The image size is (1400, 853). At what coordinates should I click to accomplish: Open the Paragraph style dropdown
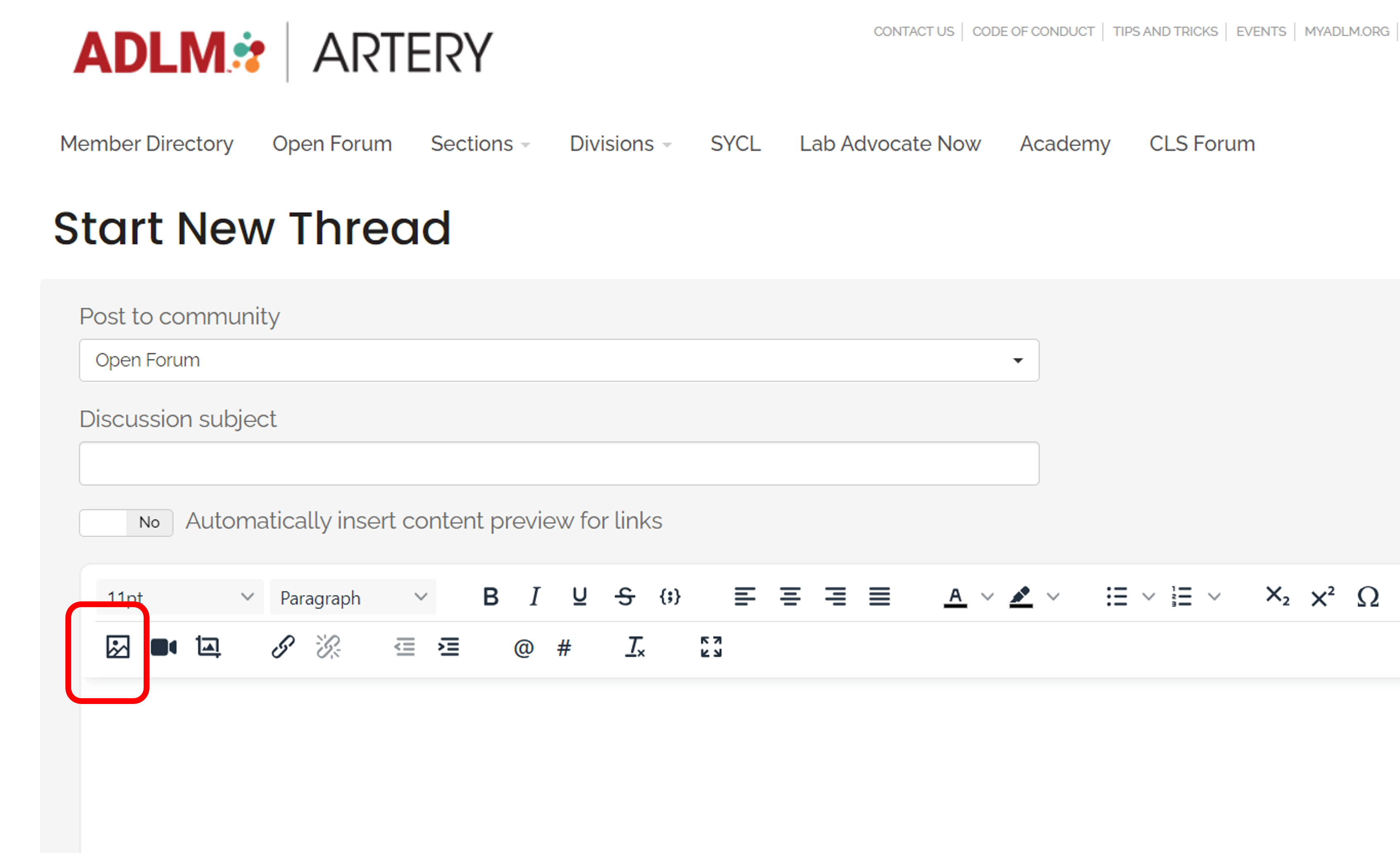352,597
